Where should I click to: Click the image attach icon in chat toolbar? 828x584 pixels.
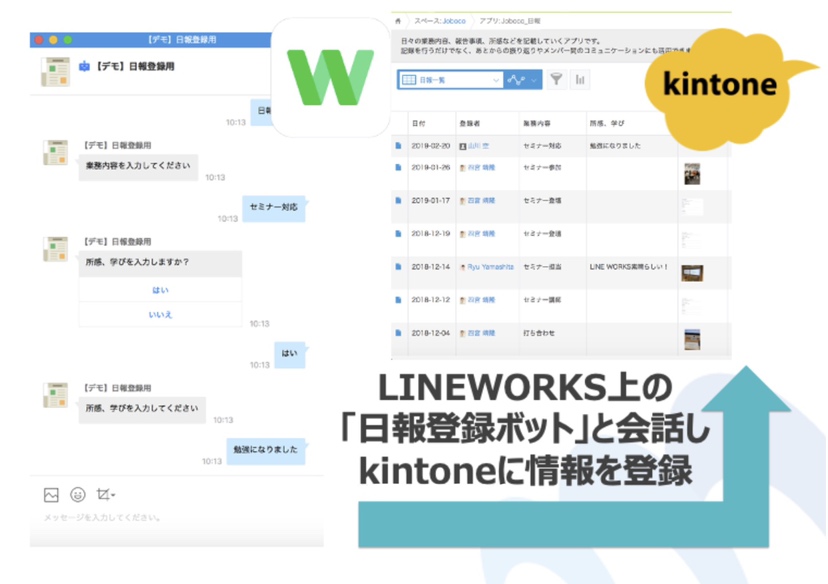pyautogui.click(x=51, y=495)
